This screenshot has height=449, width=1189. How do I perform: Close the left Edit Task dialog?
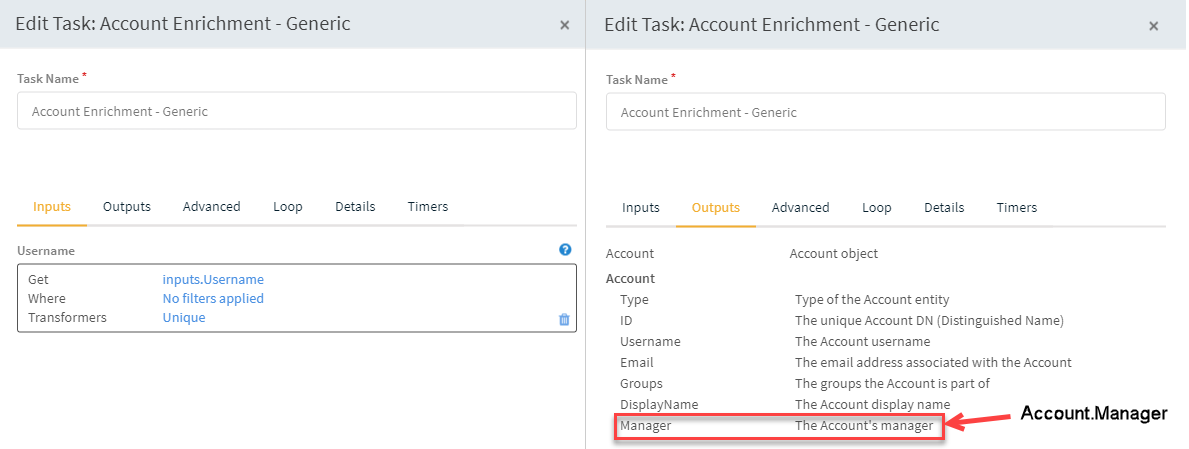pos(565,25)
